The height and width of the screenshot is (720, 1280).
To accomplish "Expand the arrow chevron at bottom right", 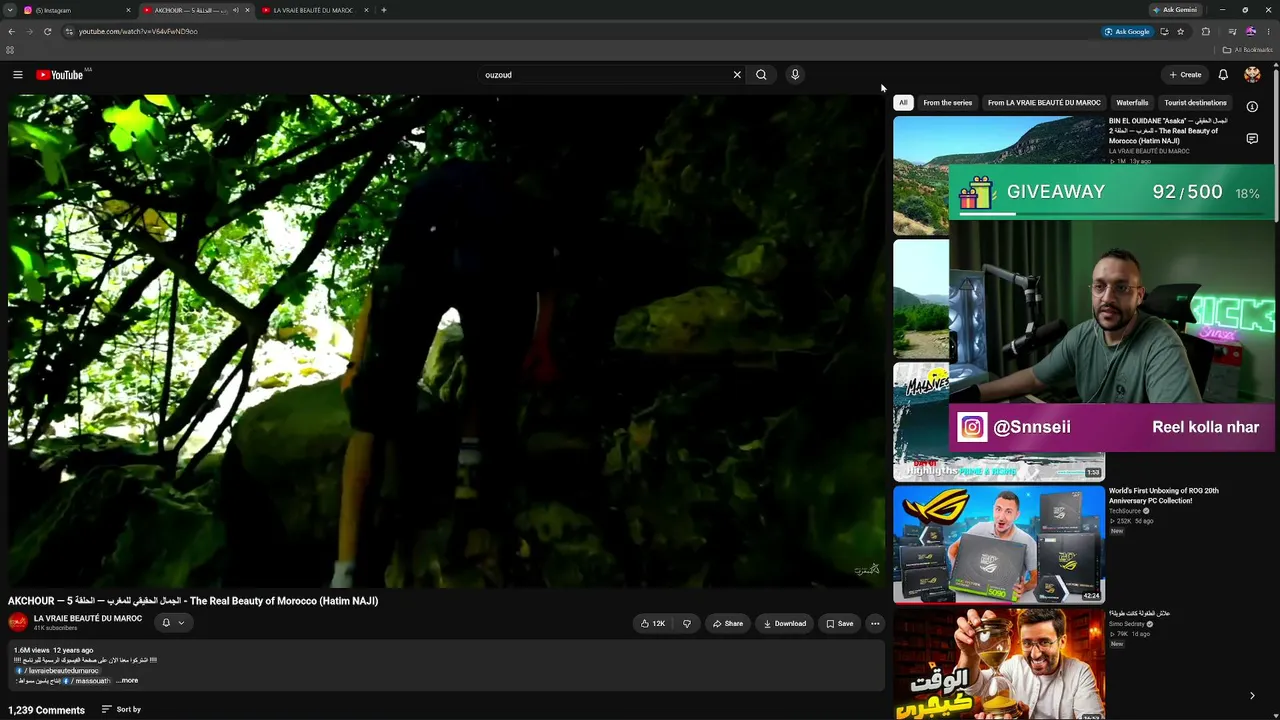I will tap(1252, 696).
